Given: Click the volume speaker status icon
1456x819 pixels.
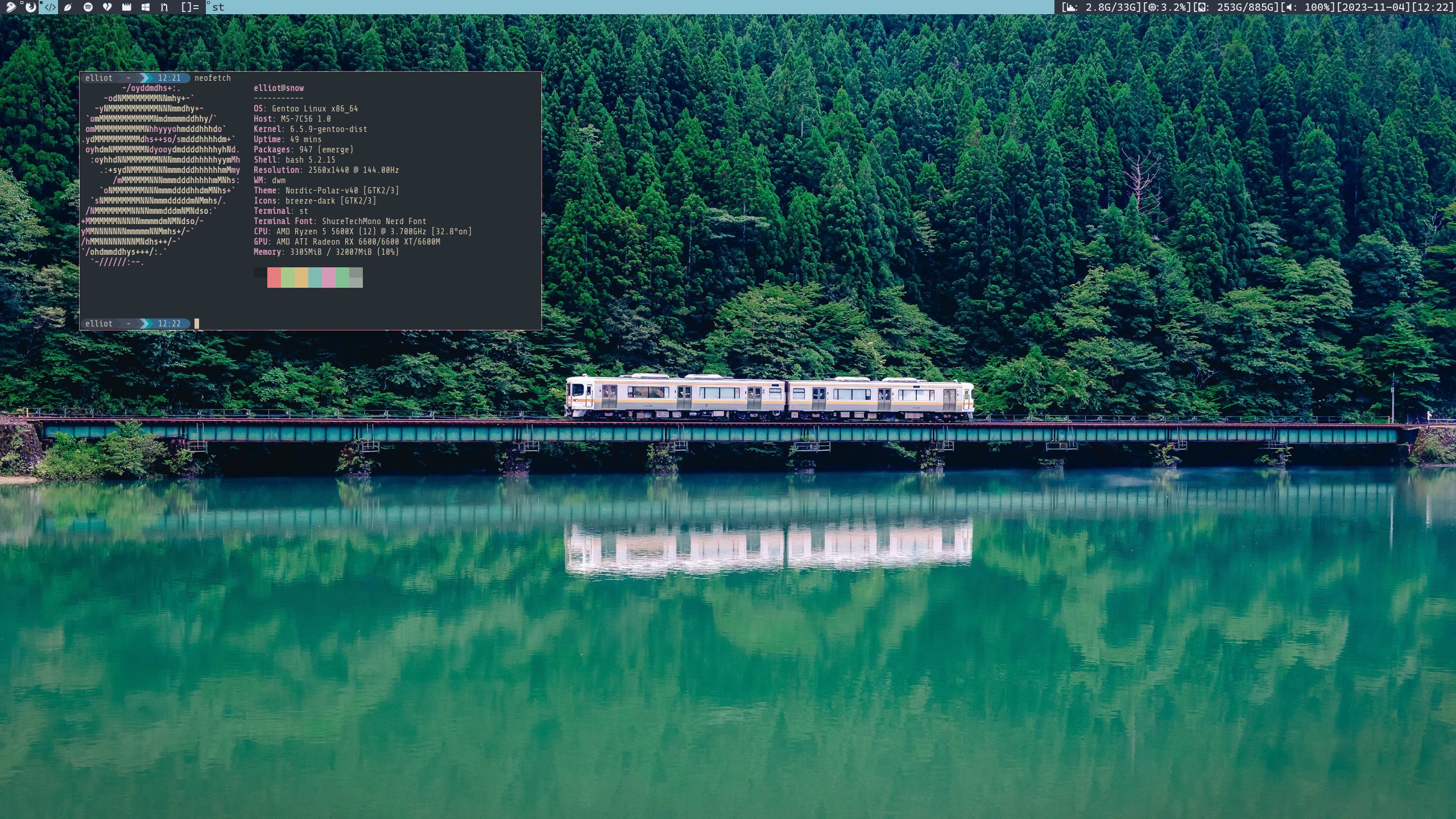Looking at the screenshot, I should pyautogui.click(x=1289, y=7).
